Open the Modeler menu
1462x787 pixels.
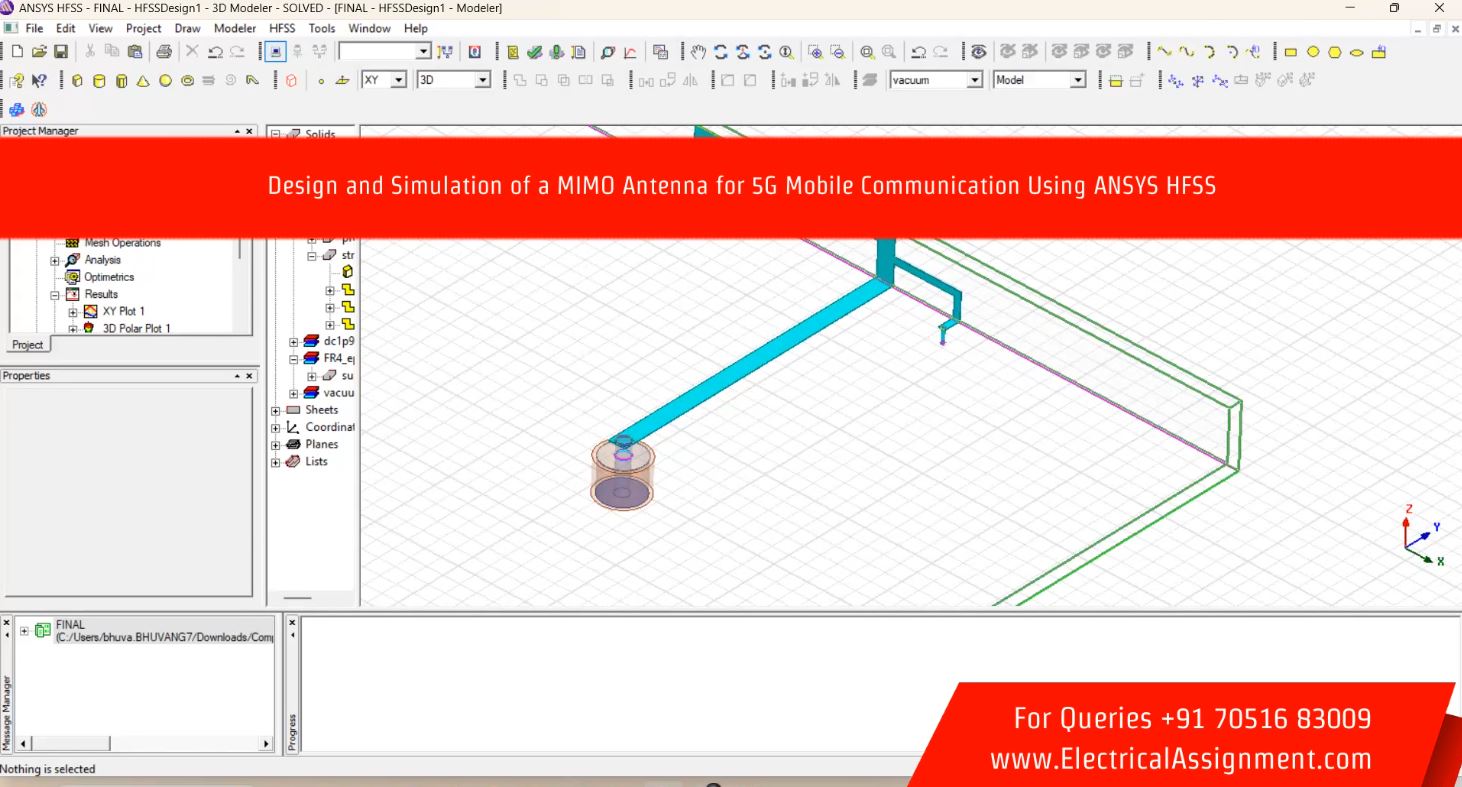pos(235,29)
